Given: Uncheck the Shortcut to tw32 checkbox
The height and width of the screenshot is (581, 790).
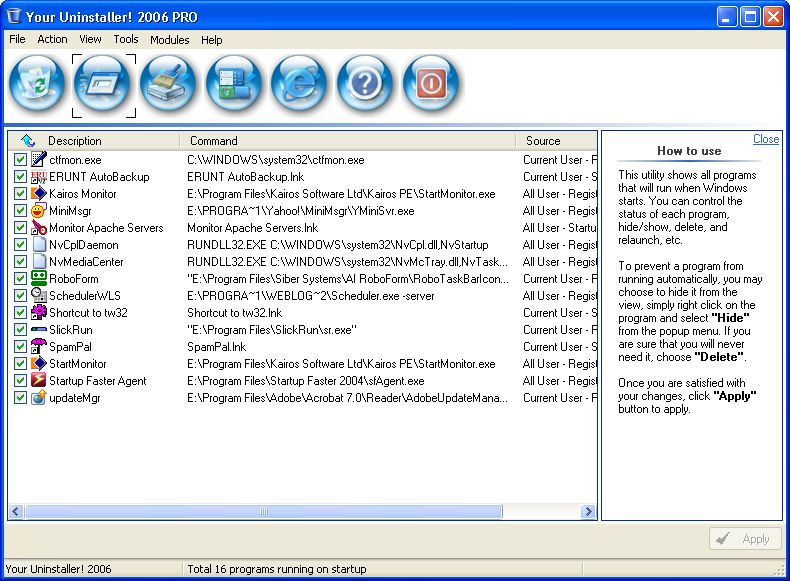Looking at the screenshot, I should pos(20,312).
